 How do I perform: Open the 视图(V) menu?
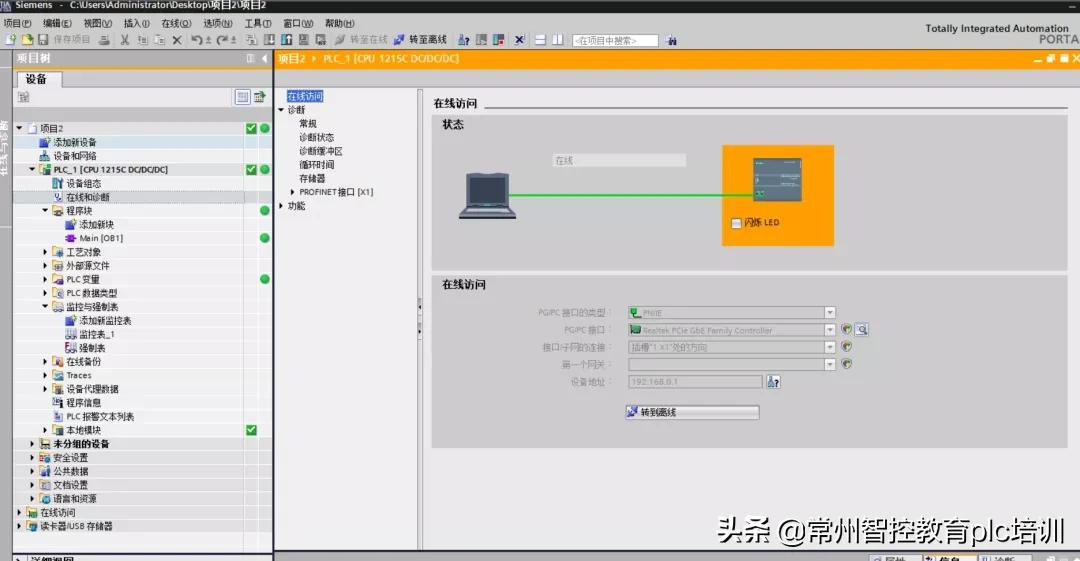pyautogui.click(x=98, y=23)
